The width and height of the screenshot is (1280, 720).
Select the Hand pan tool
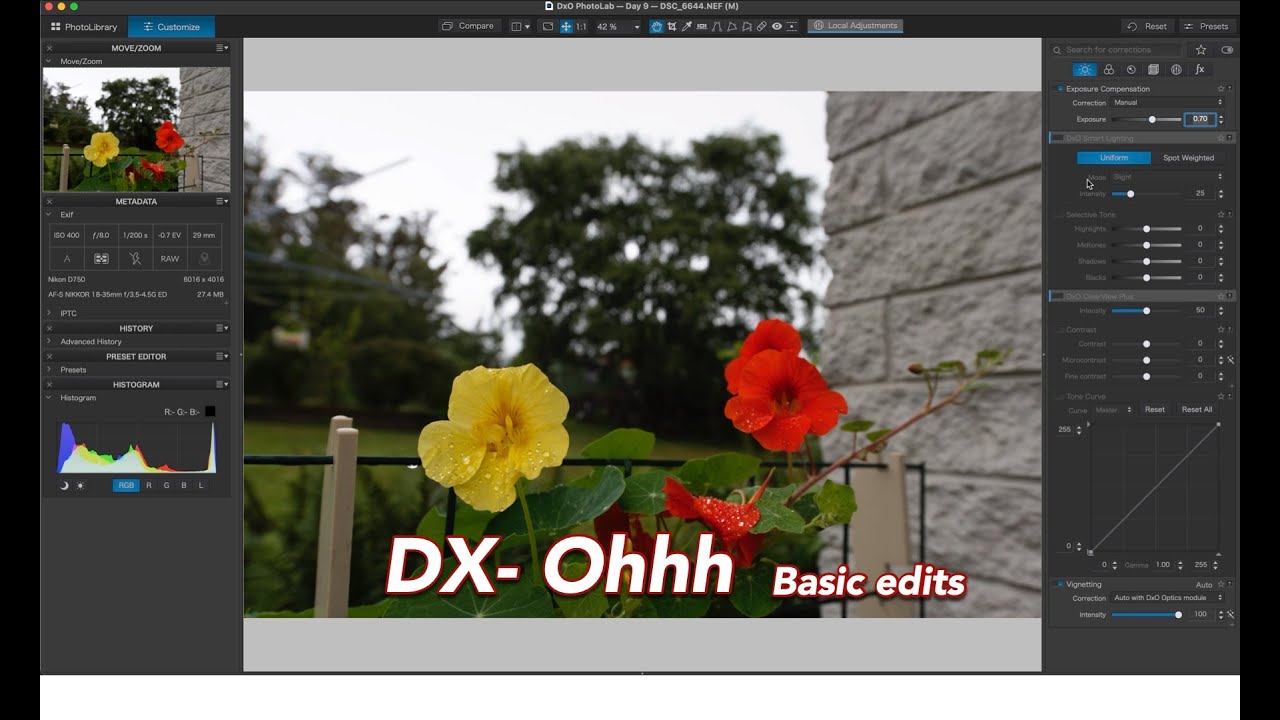coord(657,26)
